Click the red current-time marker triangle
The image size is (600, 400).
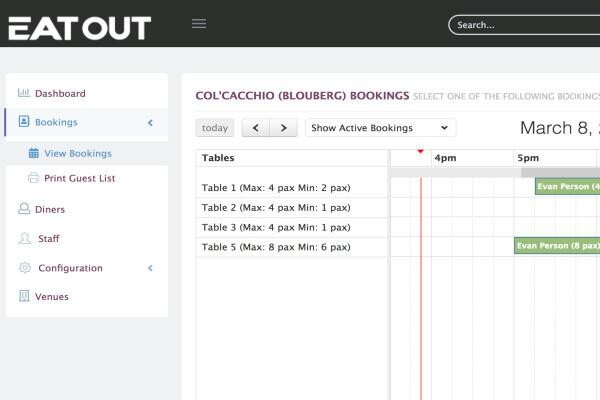click(421, 152)
